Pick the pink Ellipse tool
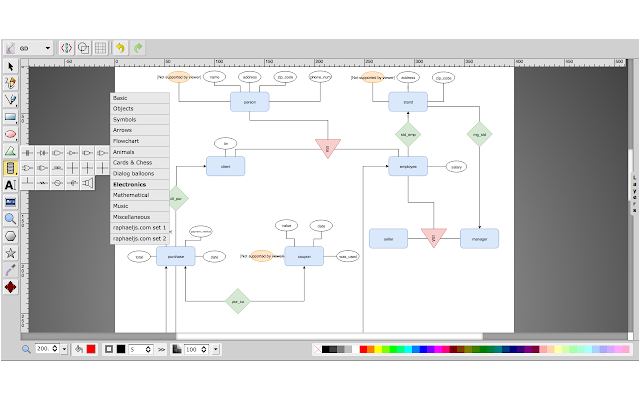The image size is (640, 400). click(11, 134)
